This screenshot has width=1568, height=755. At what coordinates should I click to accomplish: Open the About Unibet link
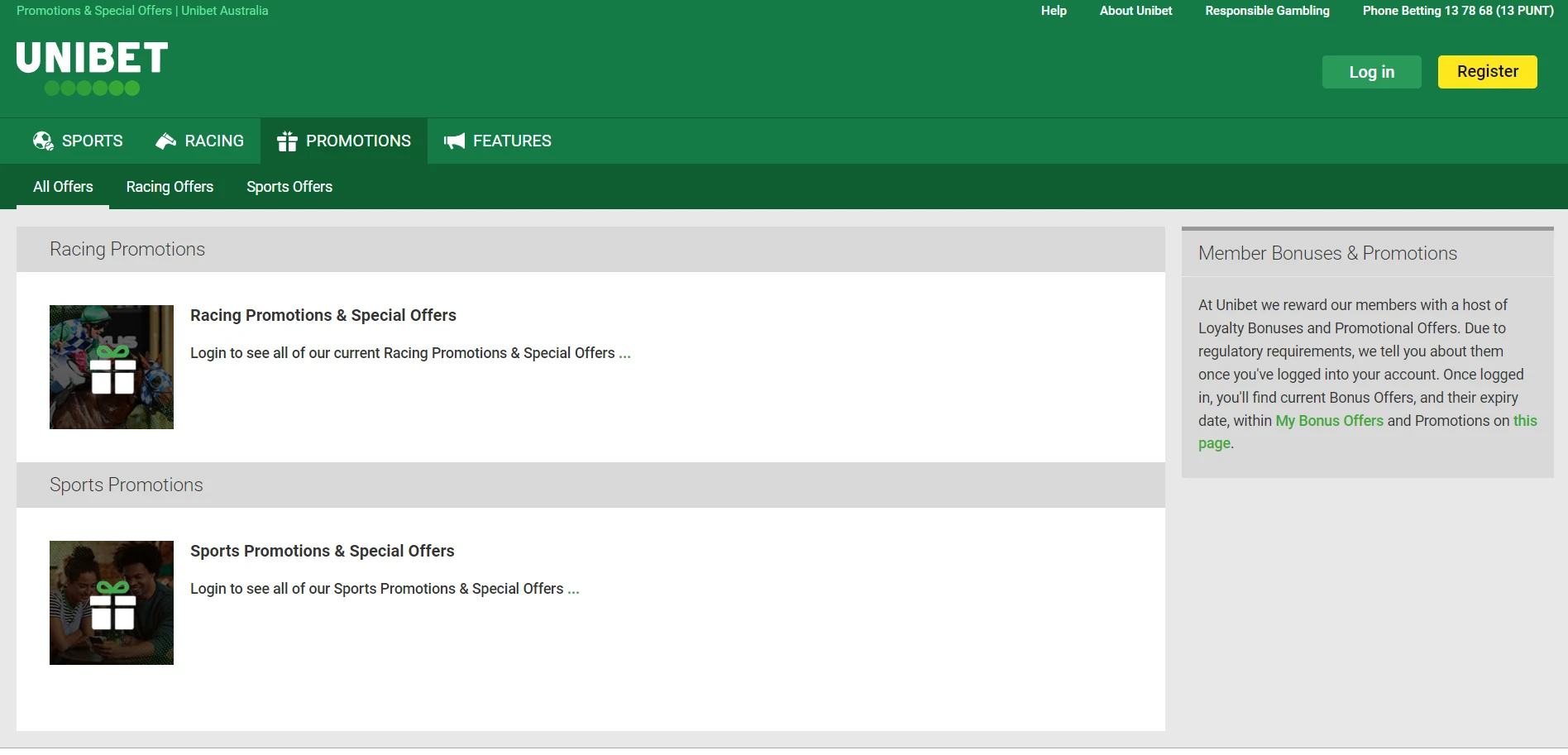tap(1135, 11)
